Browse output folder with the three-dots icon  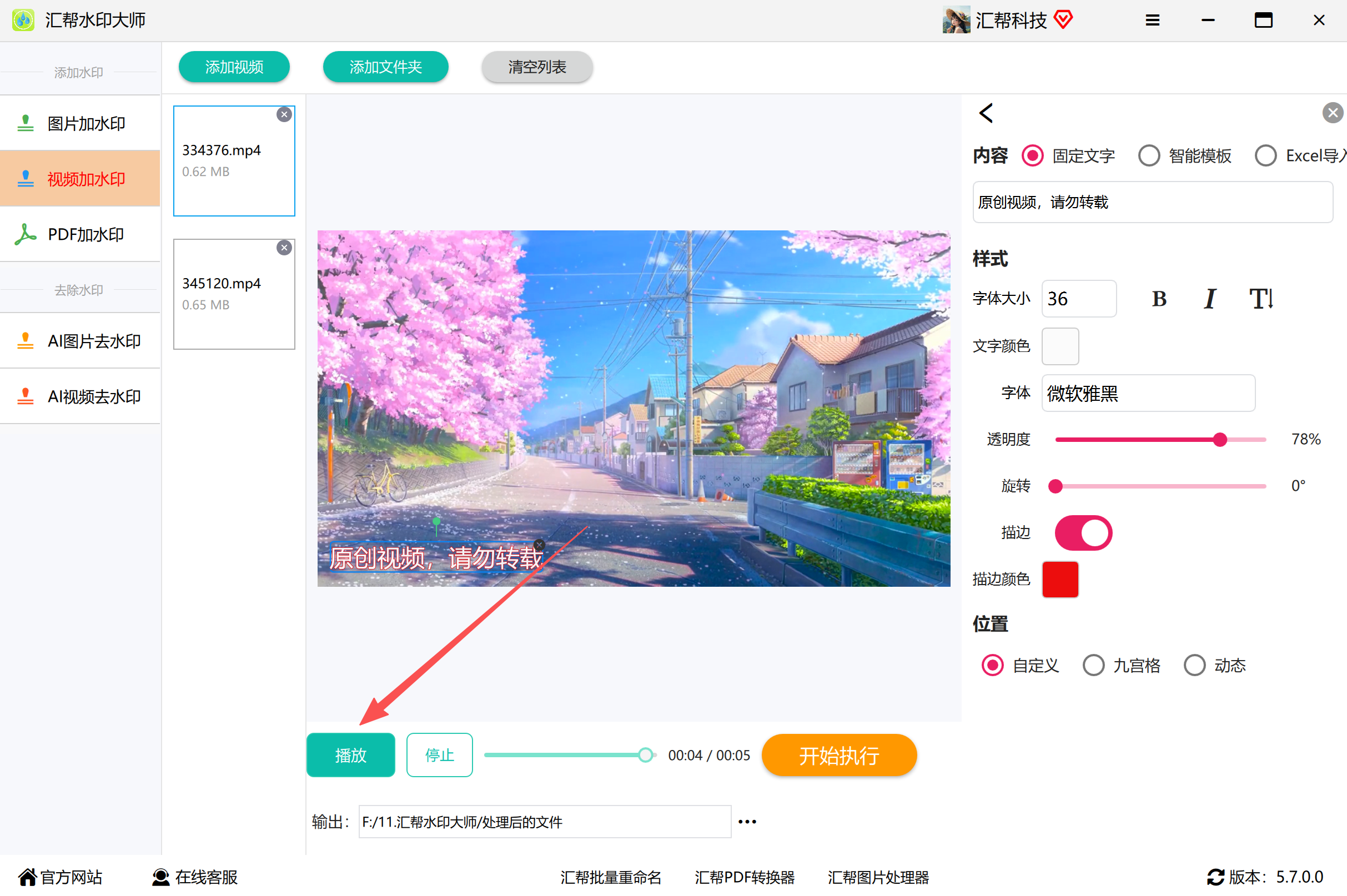click(x=747, y=822)
